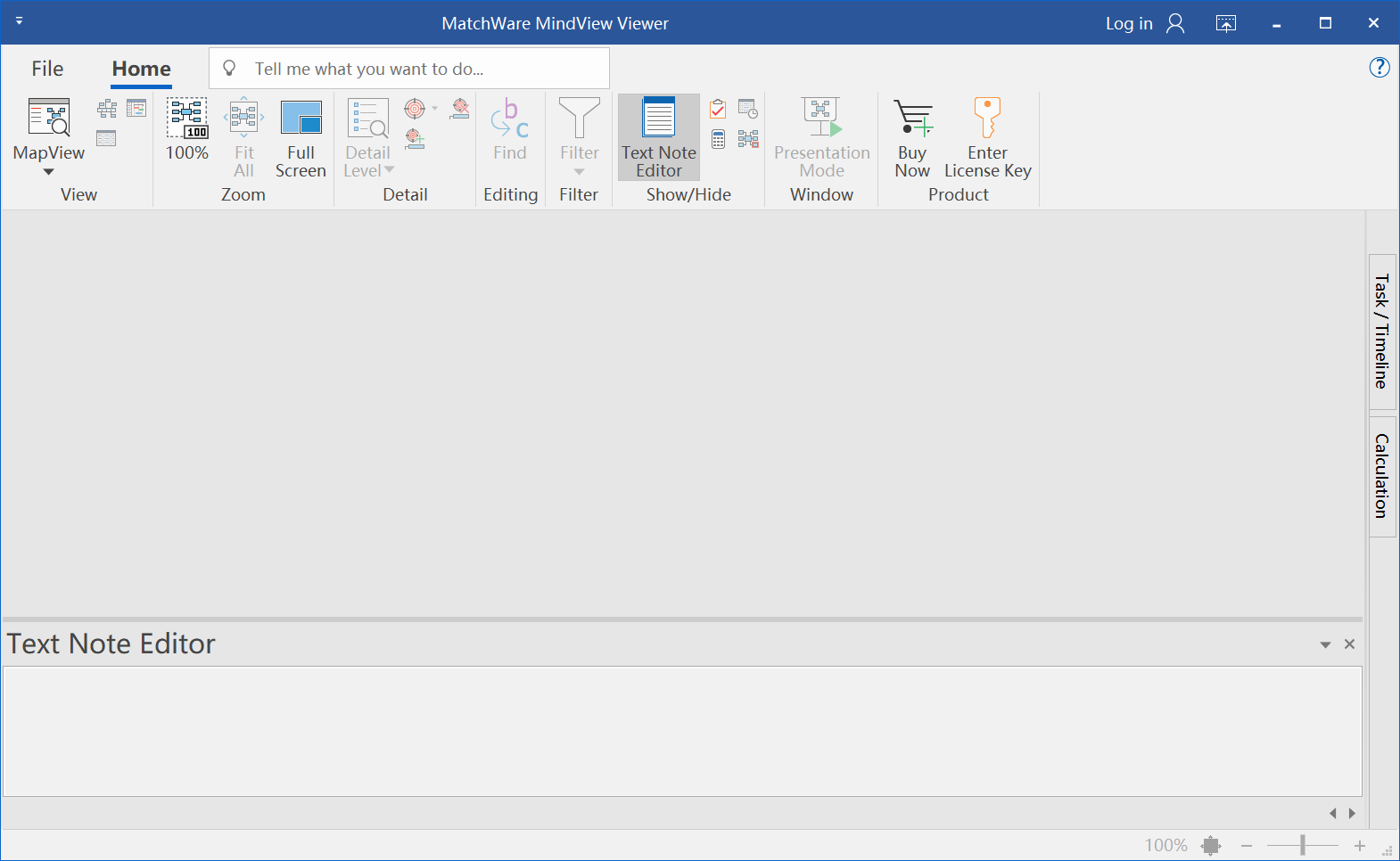Set zoom to 100% in the ribbon
1400x861 pixels.
coord(187,129)
